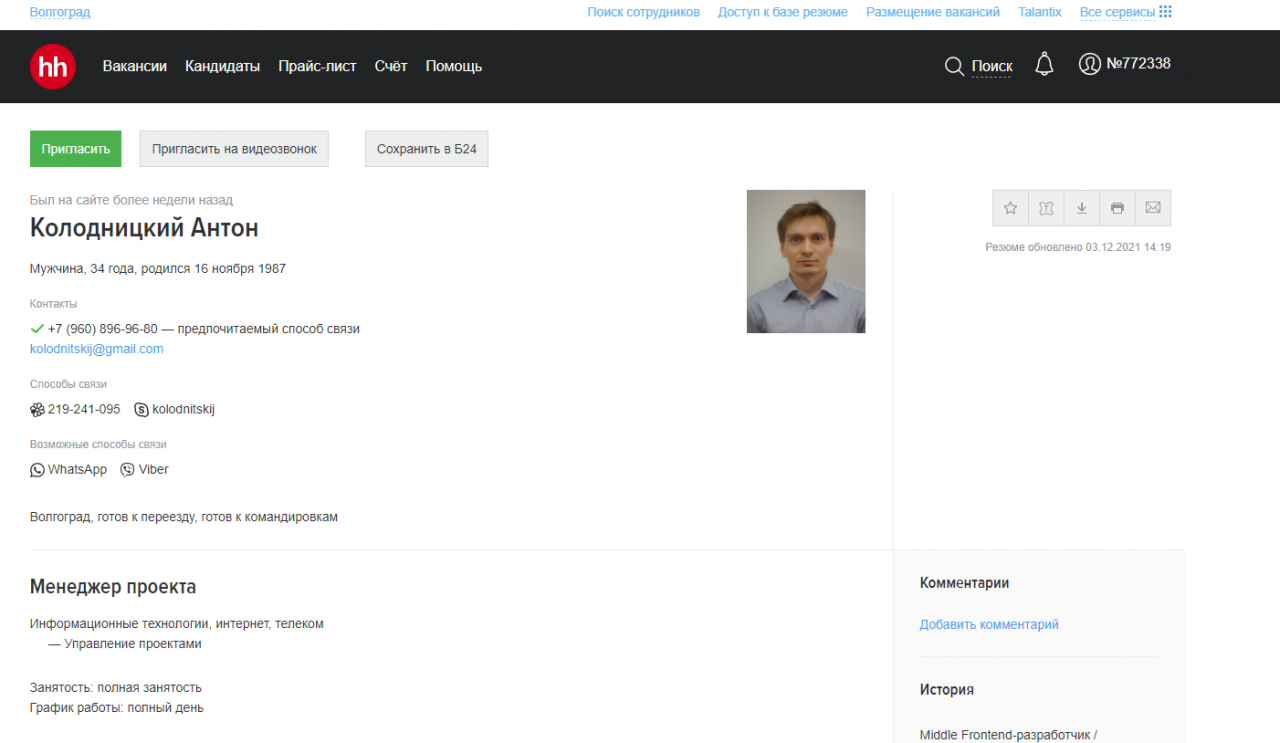
Task: Open the candidate's profile photo
Action: click(x=805, y=261)
